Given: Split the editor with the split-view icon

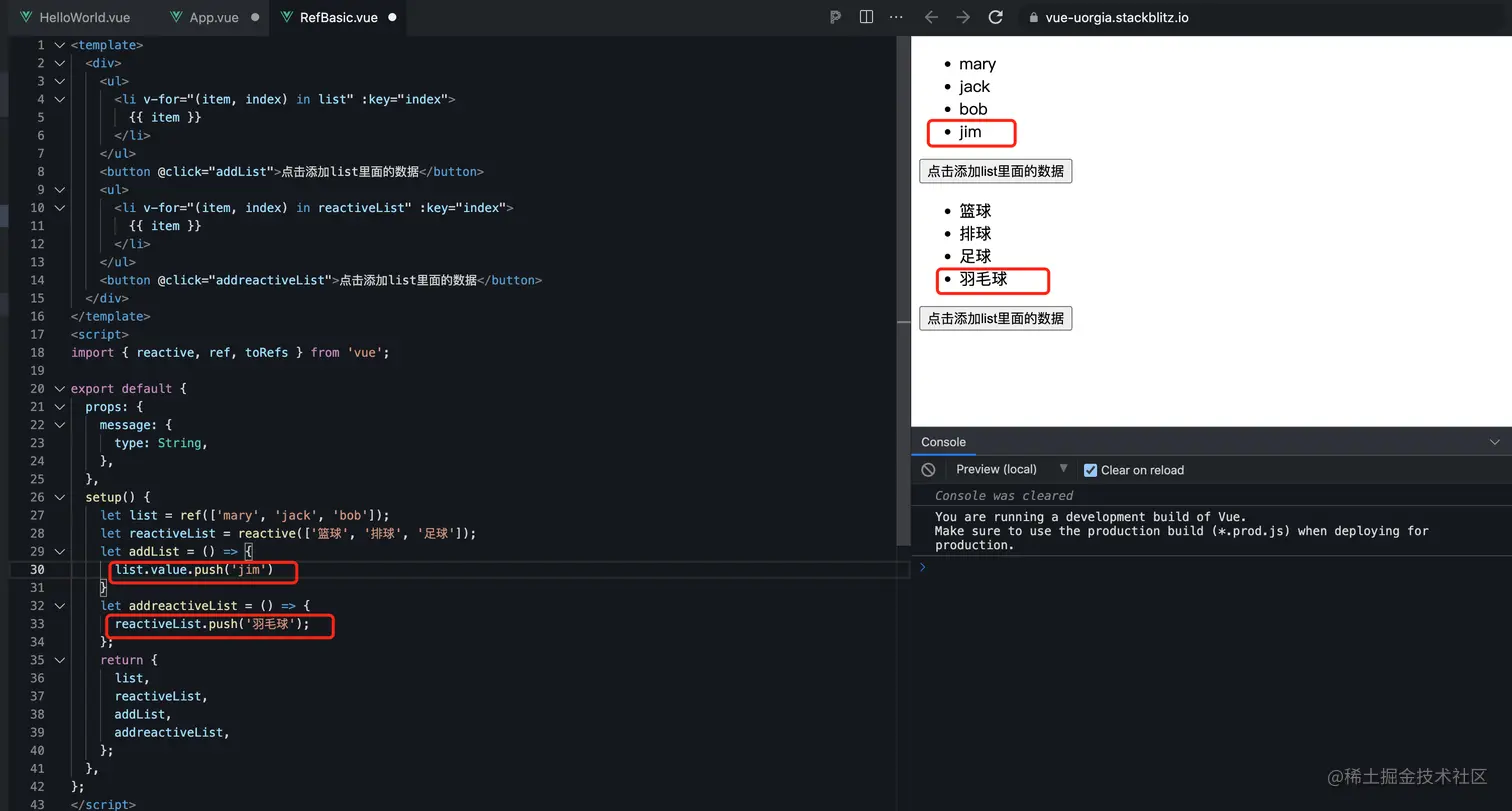Looking at the screenshot, I should point(866,17).
